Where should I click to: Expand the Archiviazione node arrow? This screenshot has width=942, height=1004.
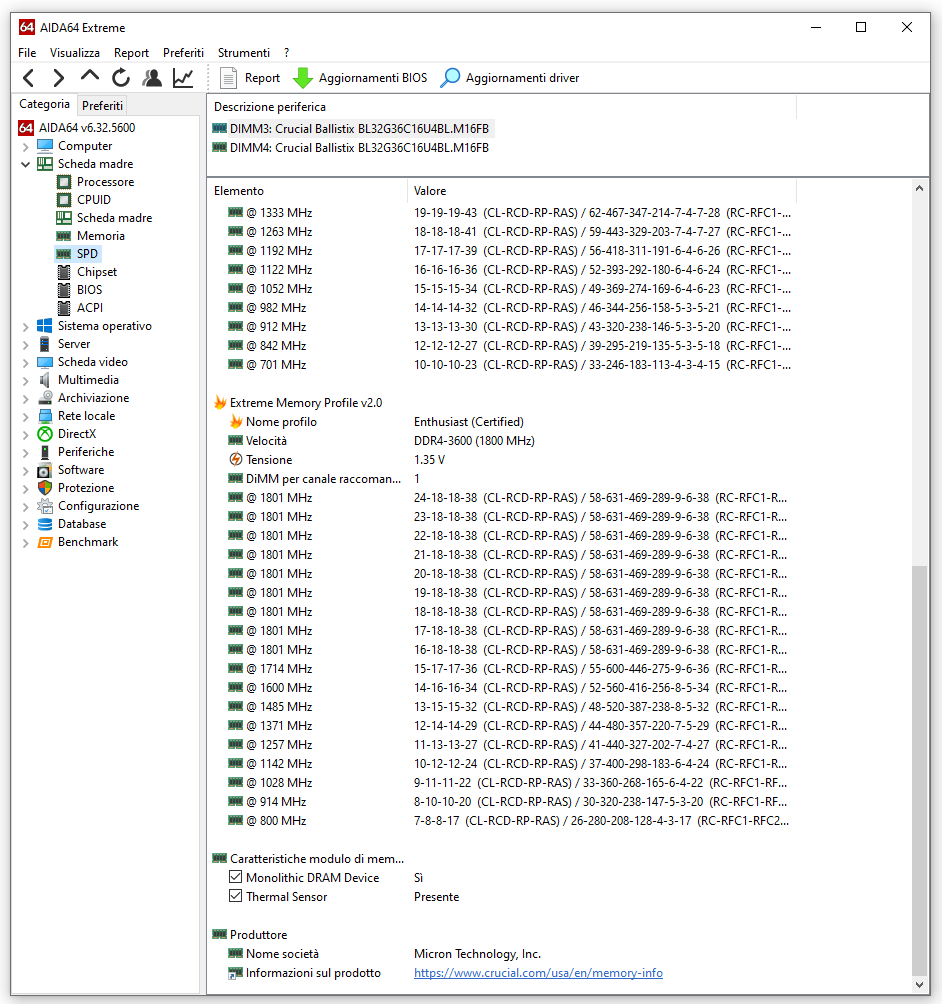pos(26,398)
